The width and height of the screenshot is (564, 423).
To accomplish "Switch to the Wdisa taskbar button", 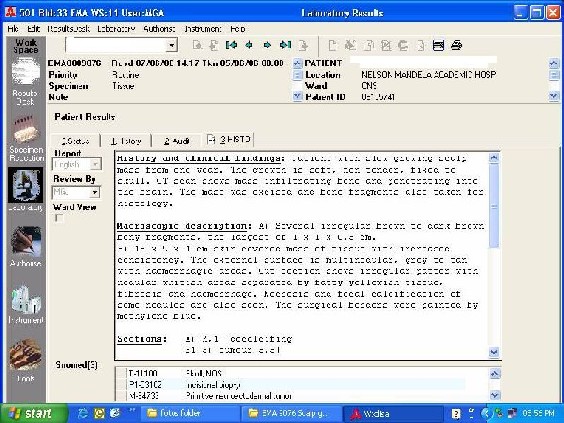I will point(392,413).
